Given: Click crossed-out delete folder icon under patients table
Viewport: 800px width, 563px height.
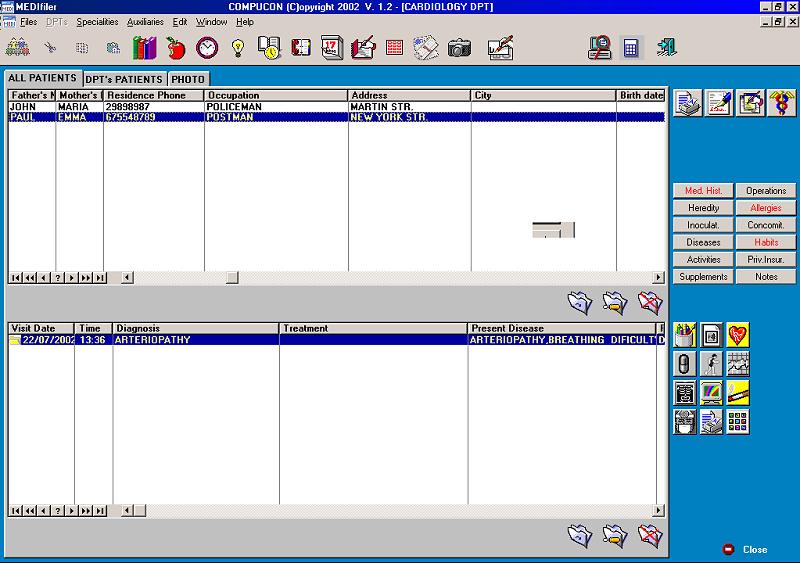Looking at the screenshot, I should tap(651, 303).
